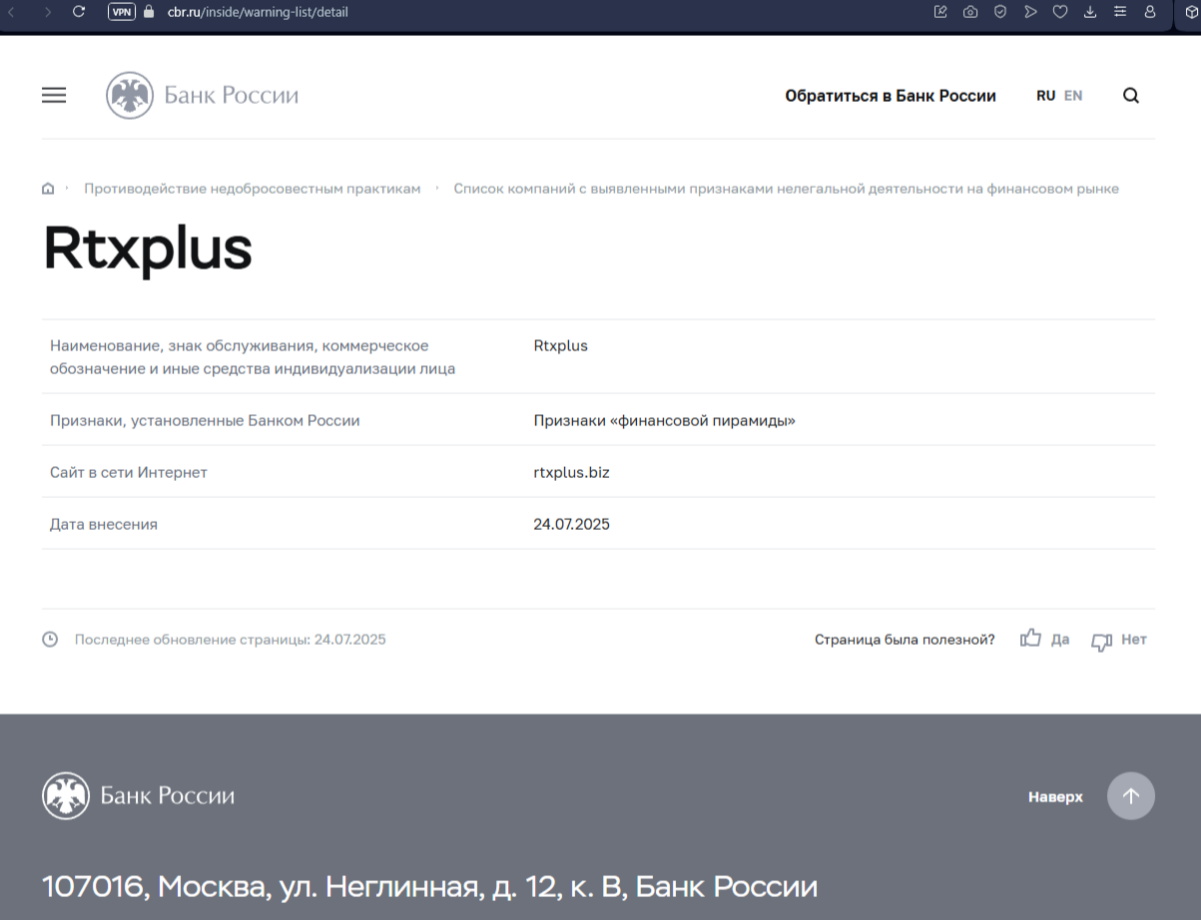This screenshot has height=920, width=1201.
Task: Click the "Rtxplus" value in the table
Action: 561,346
